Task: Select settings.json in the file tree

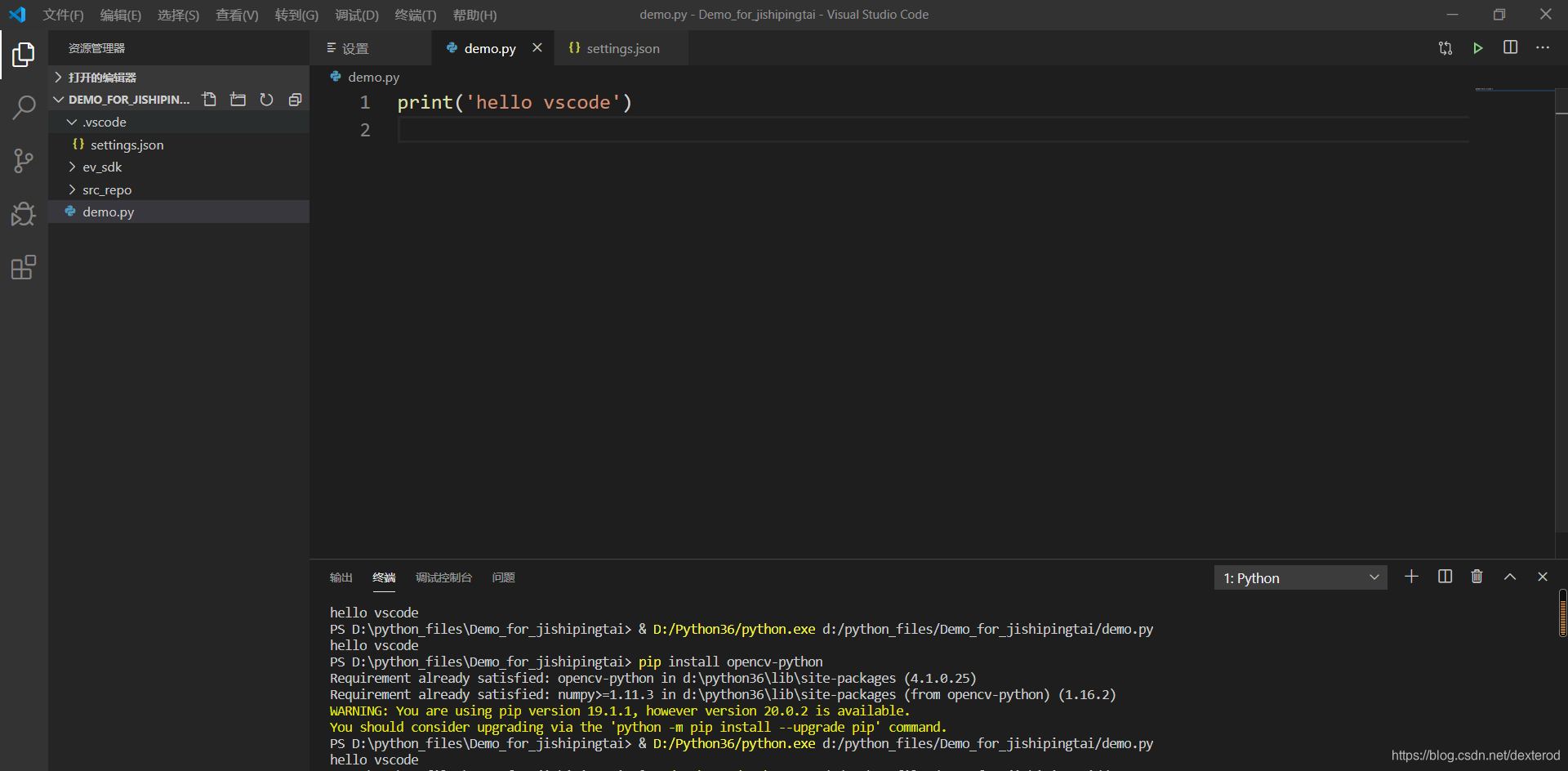Action: 178,145
